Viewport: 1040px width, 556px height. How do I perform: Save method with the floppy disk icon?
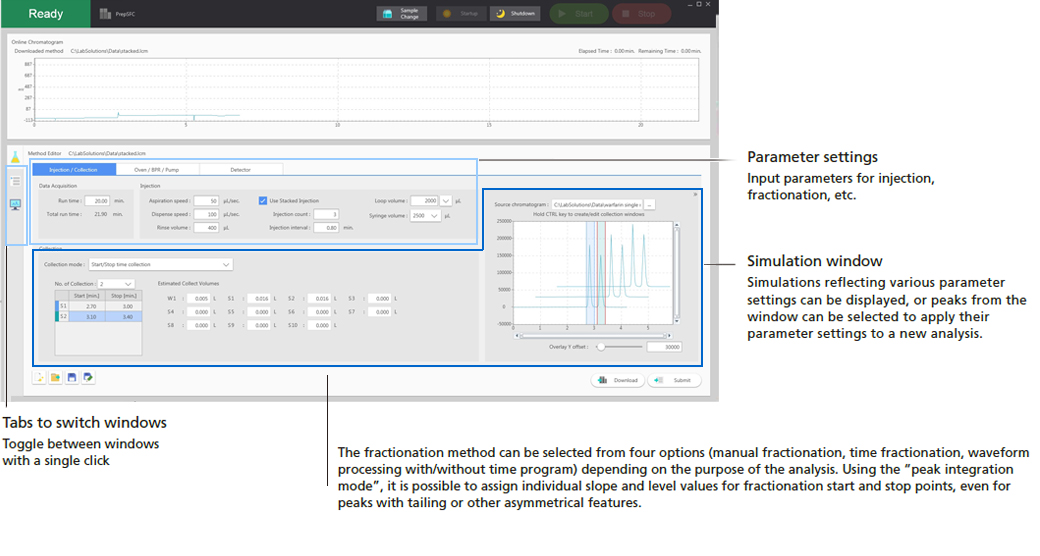(x=72, y=377)
